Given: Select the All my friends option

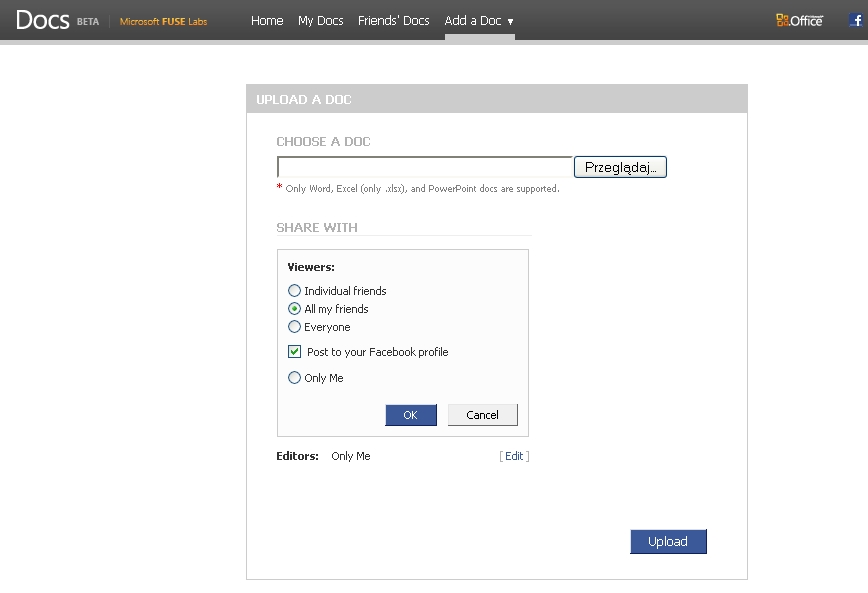Looking at the screenshot, I should pos(294,309).
